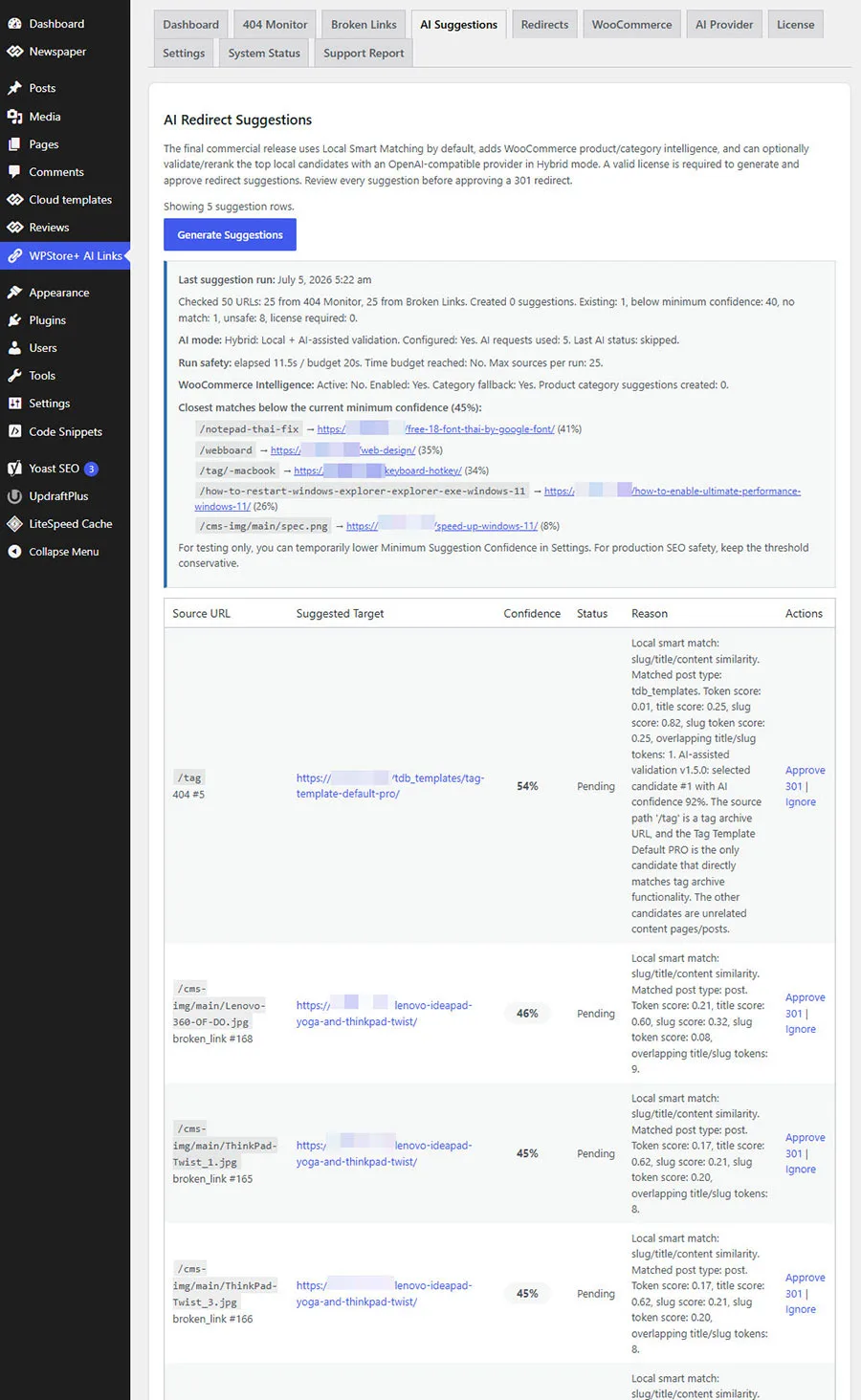Click the WPStore+ AI Links chain icon
861x1400 pixels.
[14, 255]
